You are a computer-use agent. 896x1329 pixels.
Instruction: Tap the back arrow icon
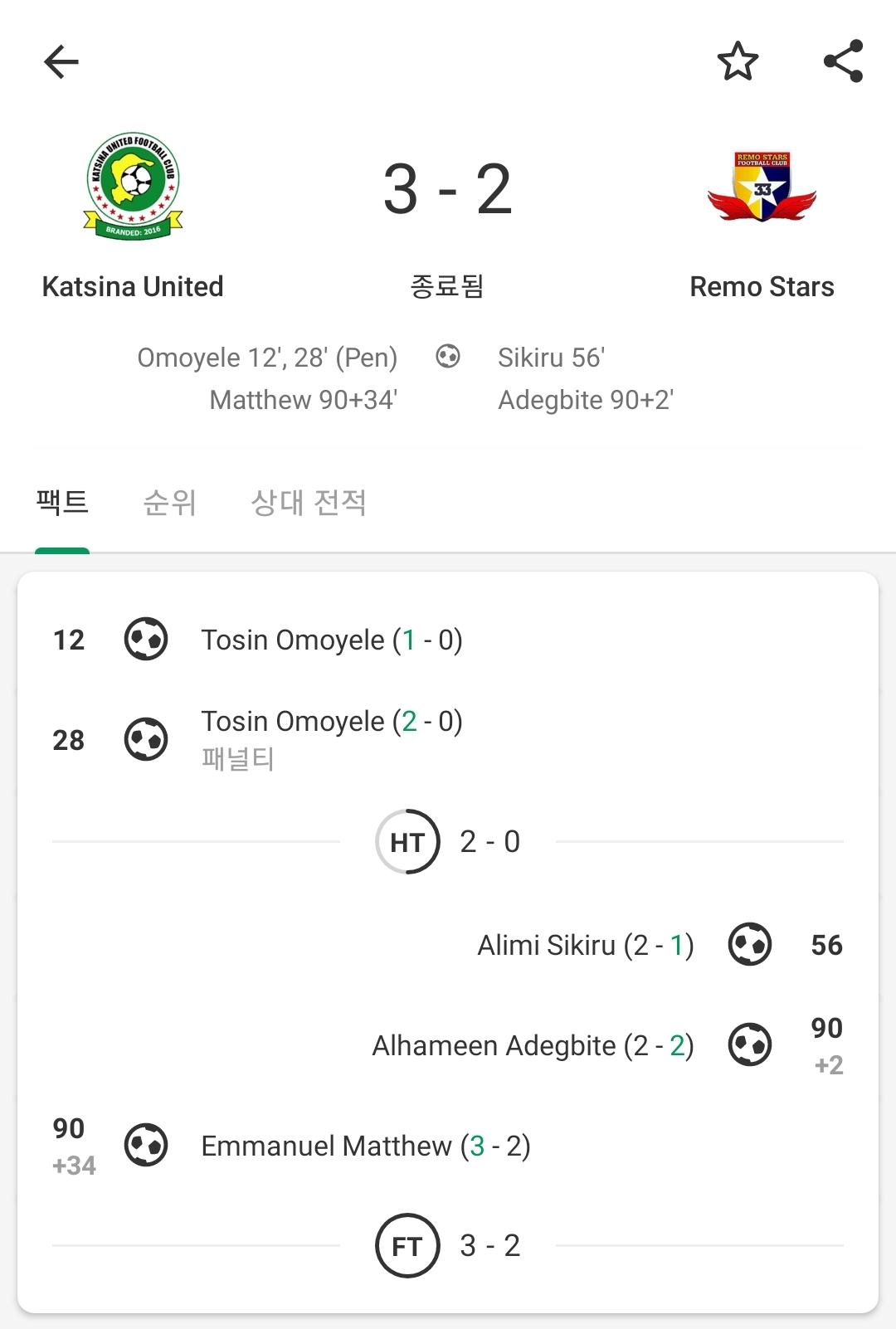[x=61, y=61]
